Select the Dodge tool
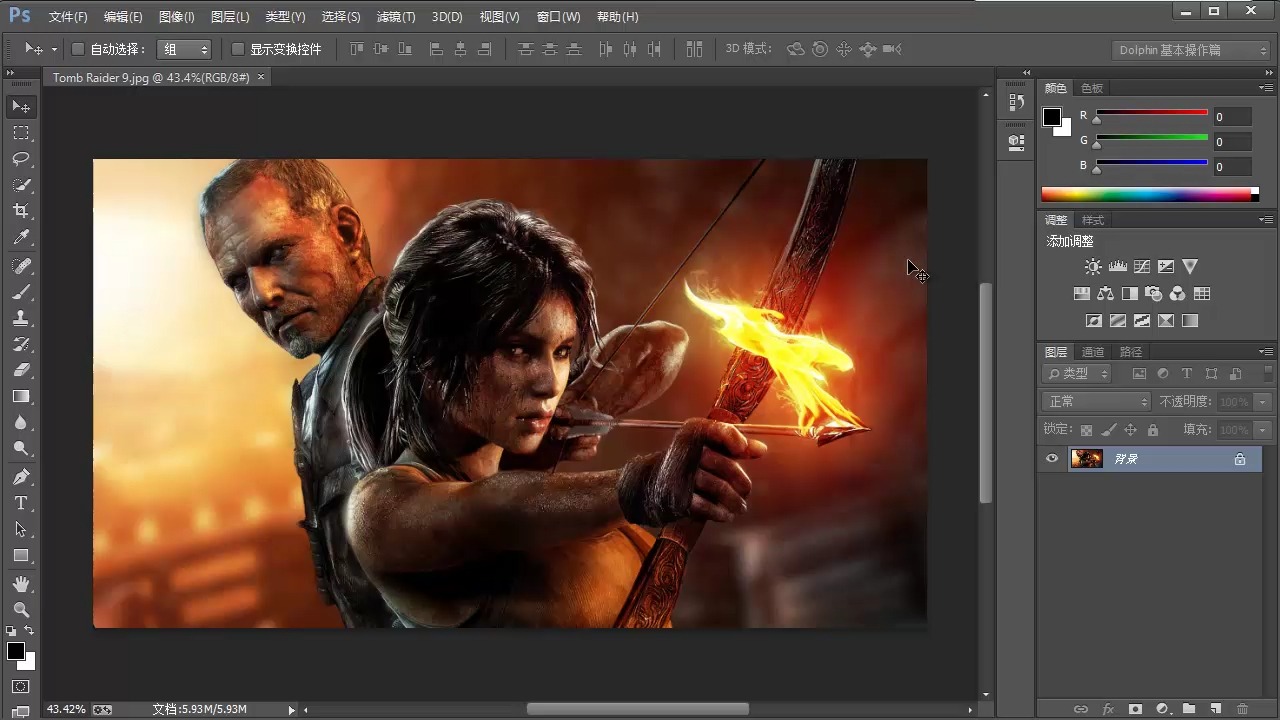 [x=21, y=448]
